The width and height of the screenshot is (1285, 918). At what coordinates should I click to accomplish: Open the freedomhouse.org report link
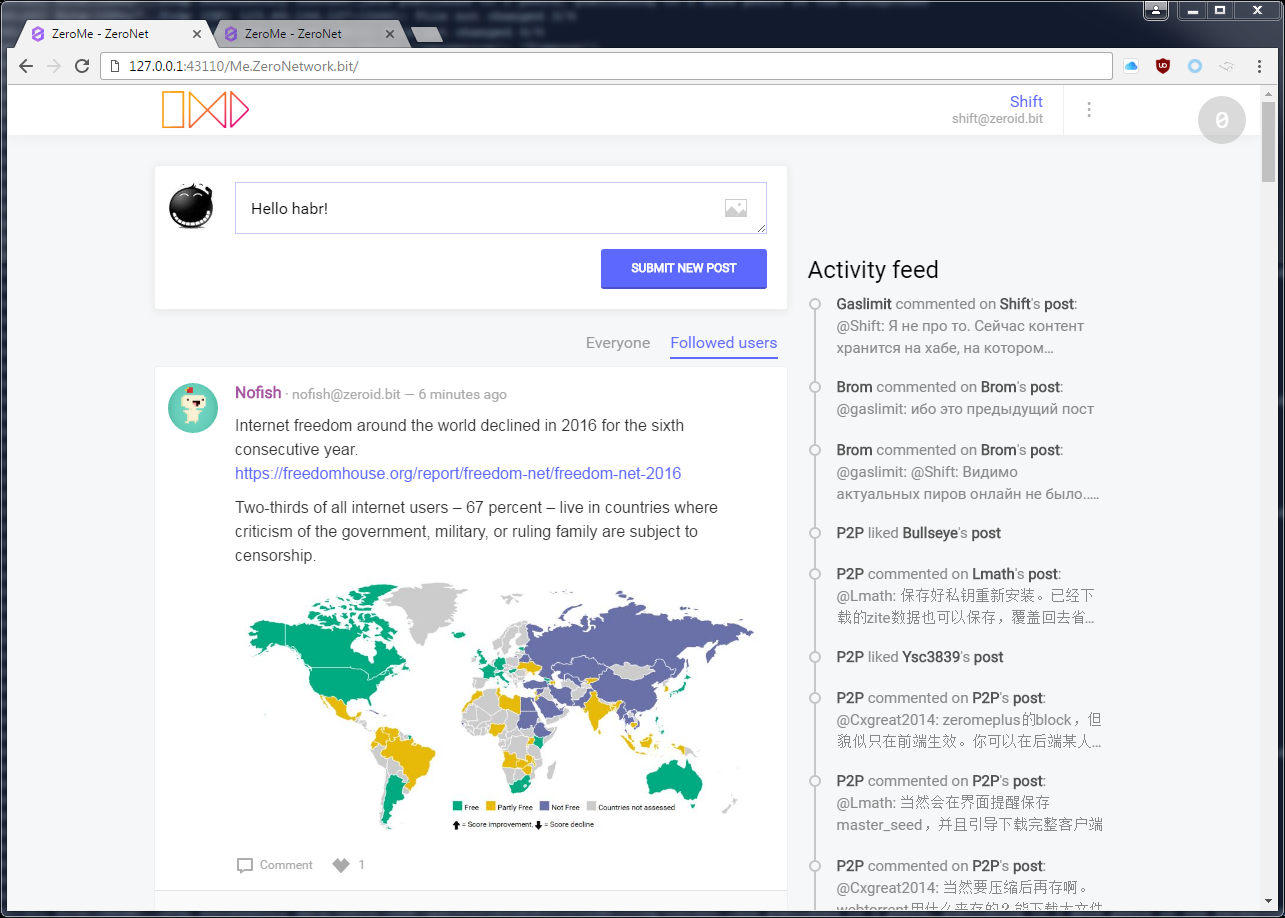(x=458, y=473)
